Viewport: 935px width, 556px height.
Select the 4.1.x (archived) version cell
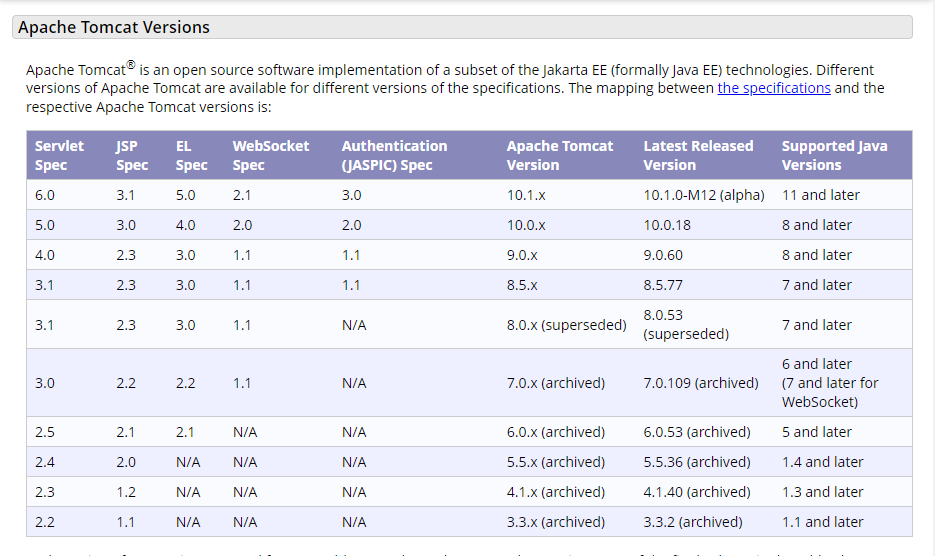click(x=555, y=492)
